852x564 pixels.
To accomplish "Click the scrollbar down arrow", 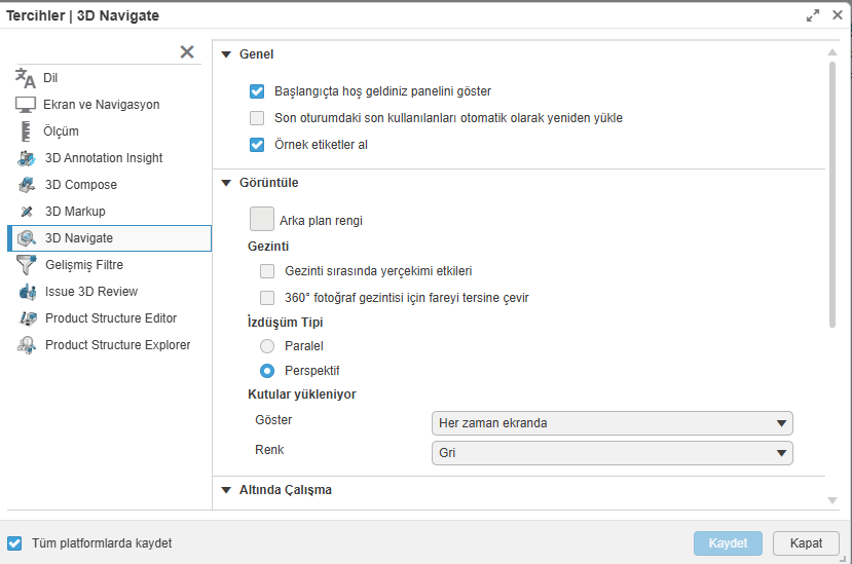I will click(x=832, y=500).
